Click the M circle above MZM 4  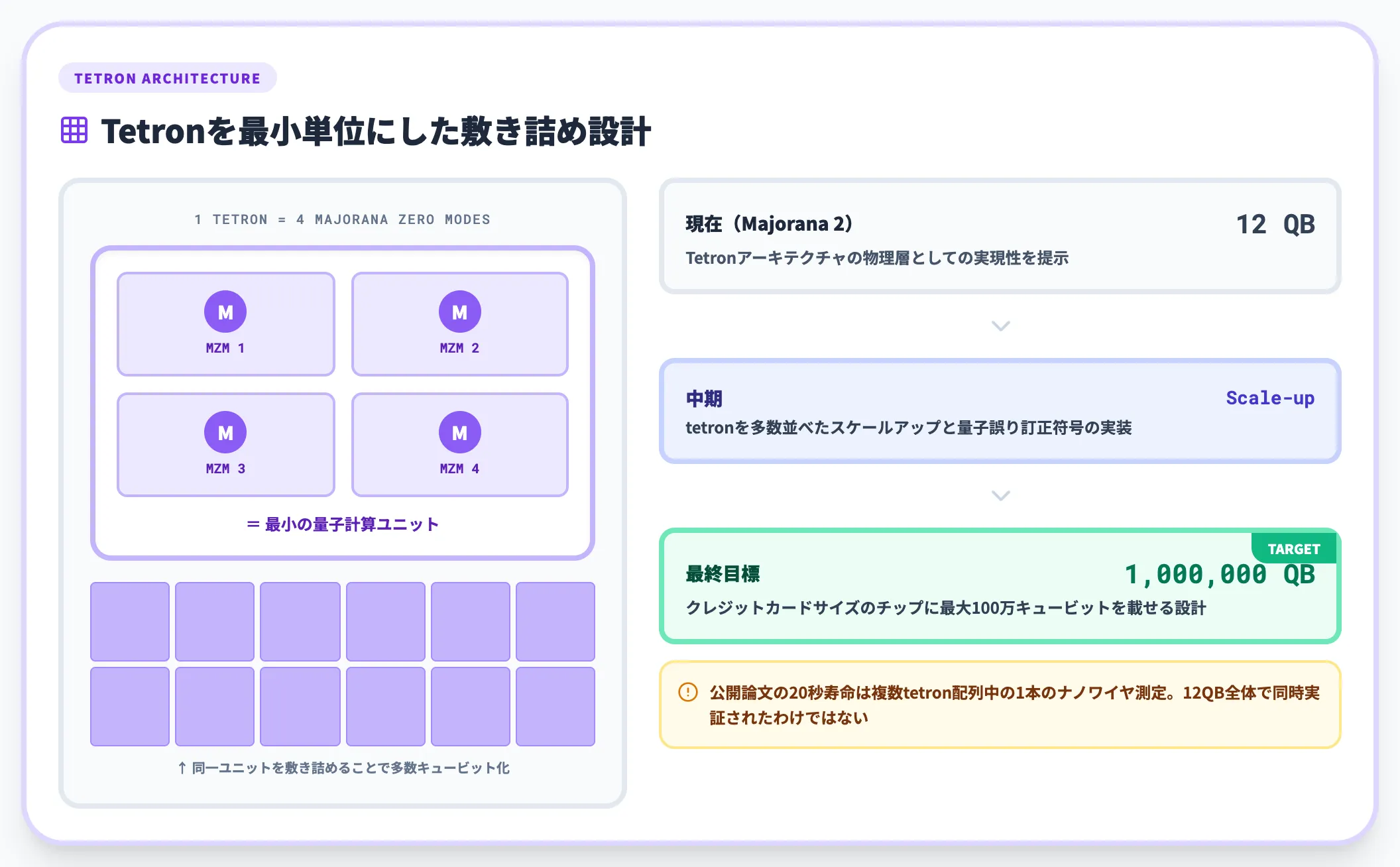pos(460,432)
